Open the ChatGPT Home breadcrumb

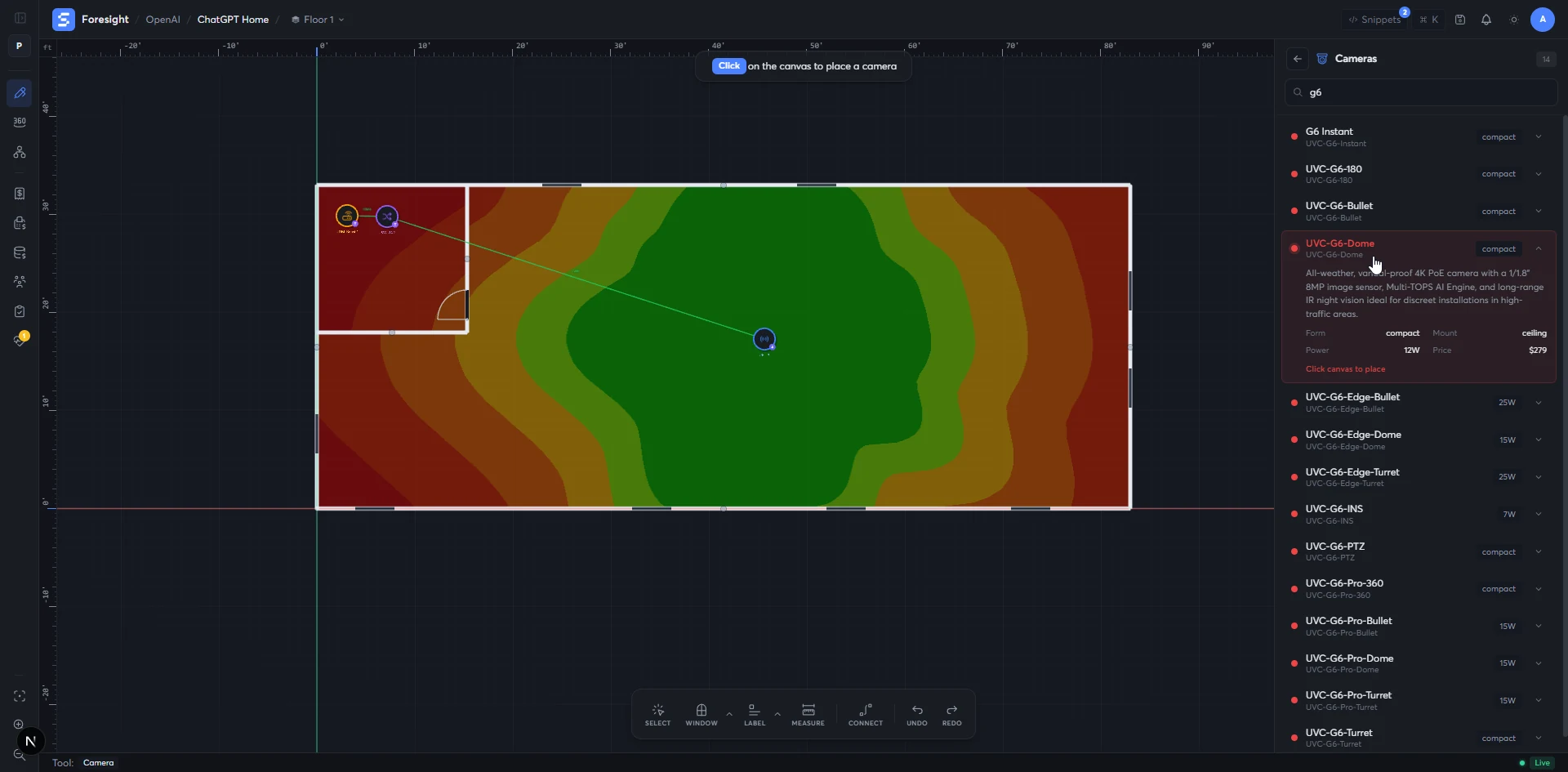(233, 20)
